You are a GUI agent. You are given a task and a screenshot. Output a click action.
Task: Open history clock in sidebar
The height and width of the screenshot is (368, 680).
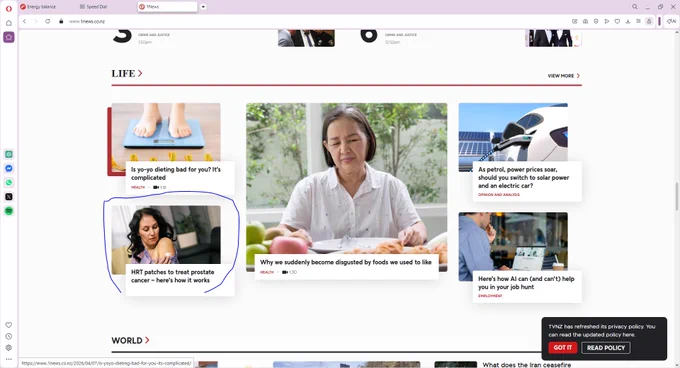(9, 336)
